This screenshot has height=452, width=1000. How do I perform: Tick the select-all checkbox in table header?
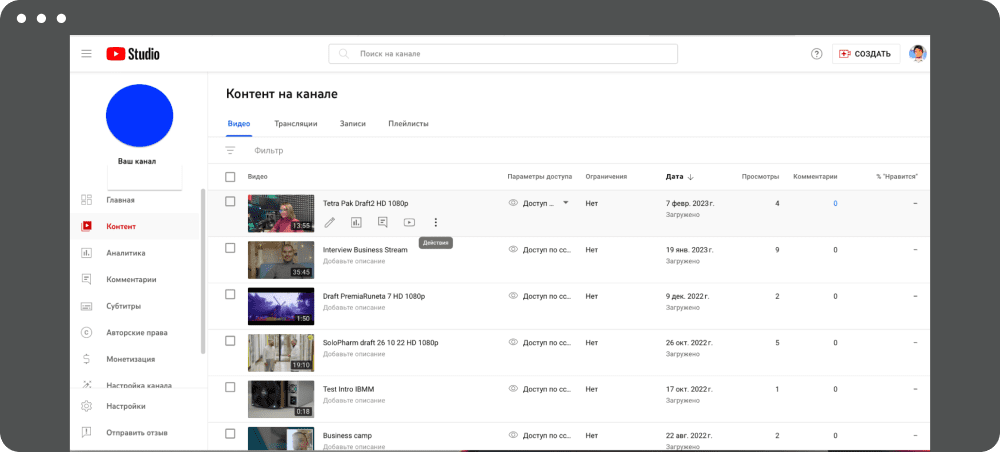coord(230,177)
